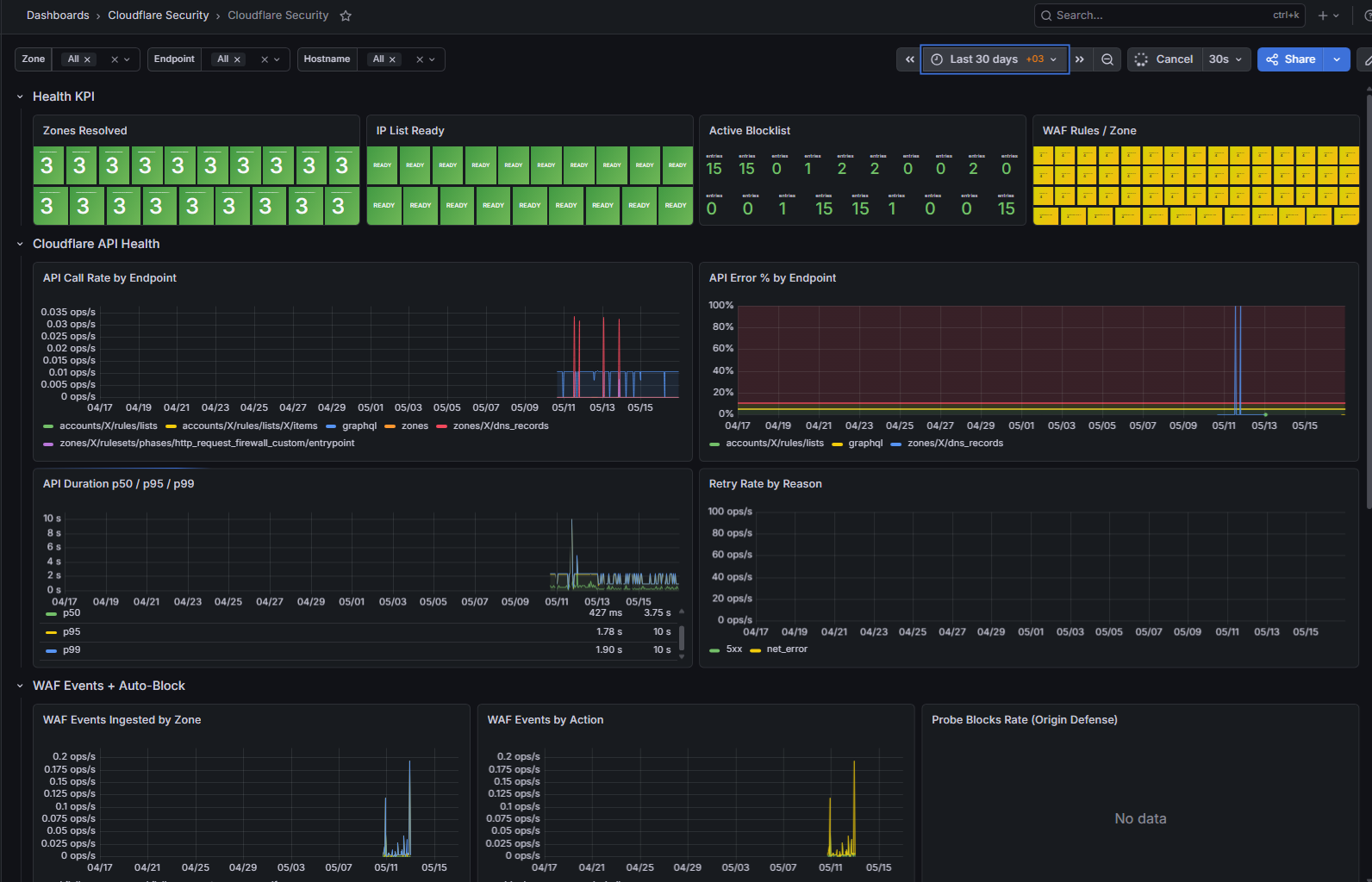The height and width of the screenshot is (882, 1372).
Task: Open the Active Blocklist panel title
Action: 750,131
